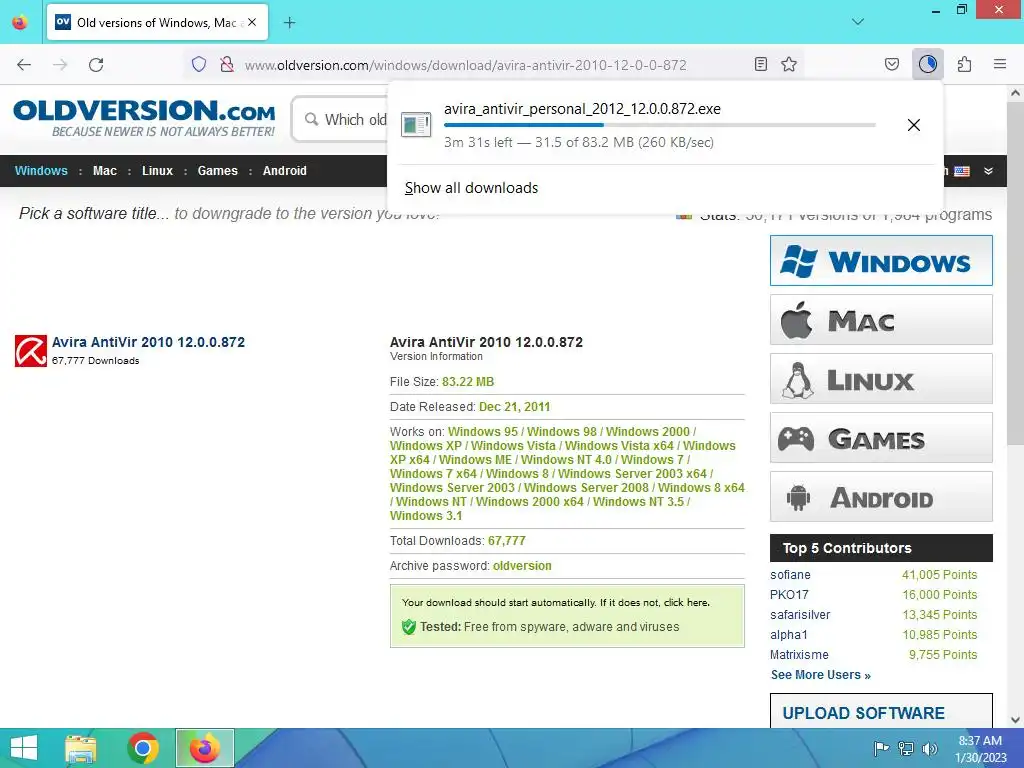Open contributor safarisilver's profile

[800, 615]
